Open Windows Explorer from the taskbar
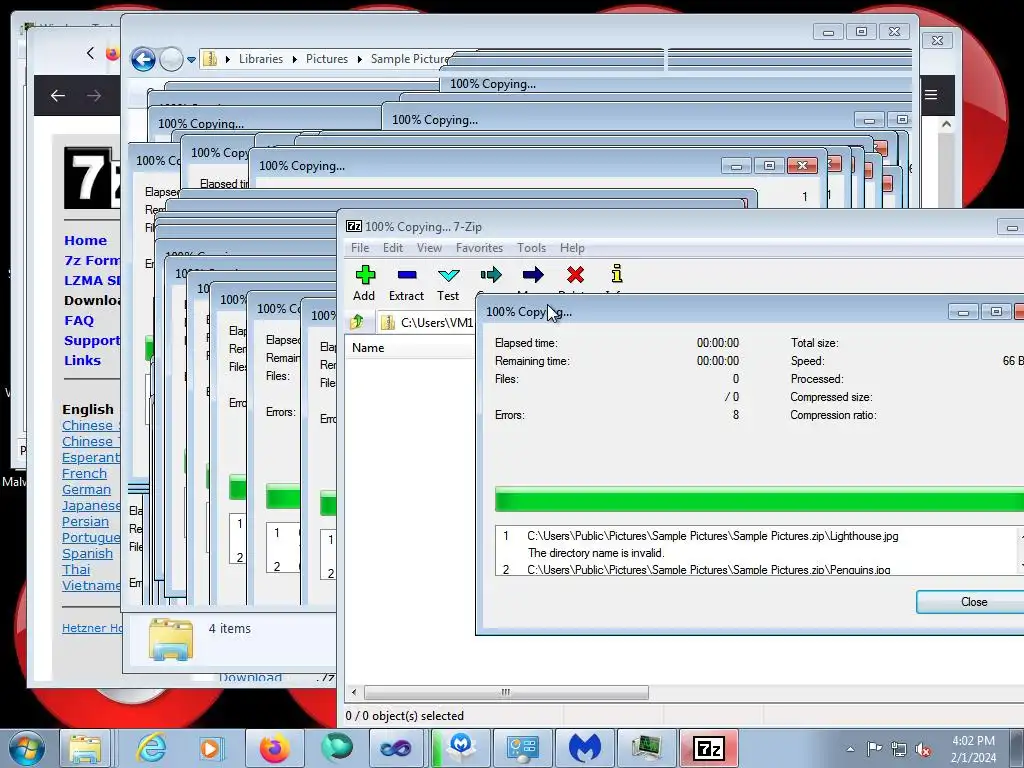 [x=86, y=748]
